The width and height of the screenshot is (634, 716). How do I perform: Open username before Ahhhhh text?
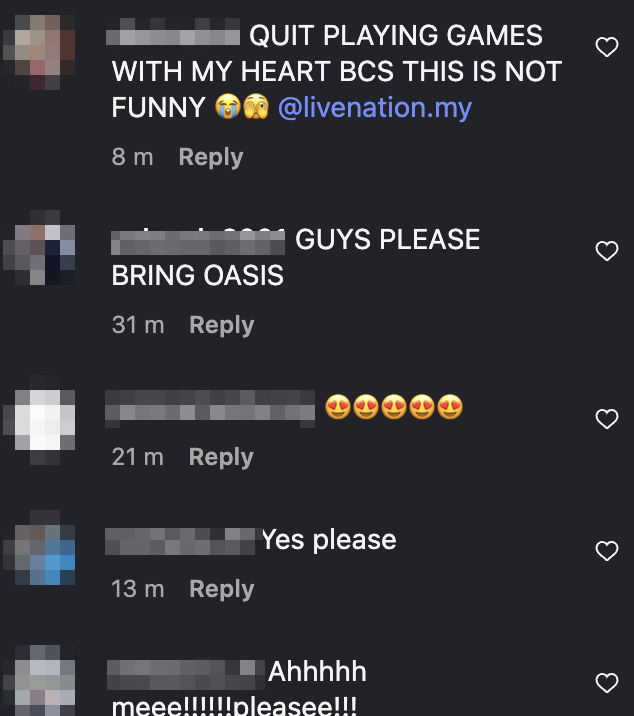(x=185, y=674)
